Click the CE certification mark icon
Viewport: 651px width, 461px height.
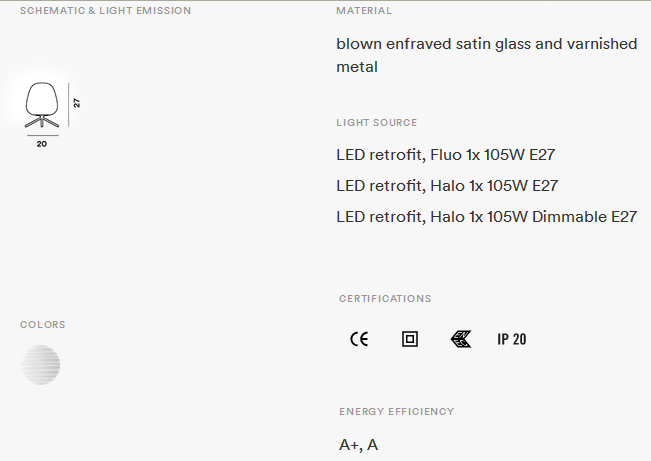[x=359, y=339]
